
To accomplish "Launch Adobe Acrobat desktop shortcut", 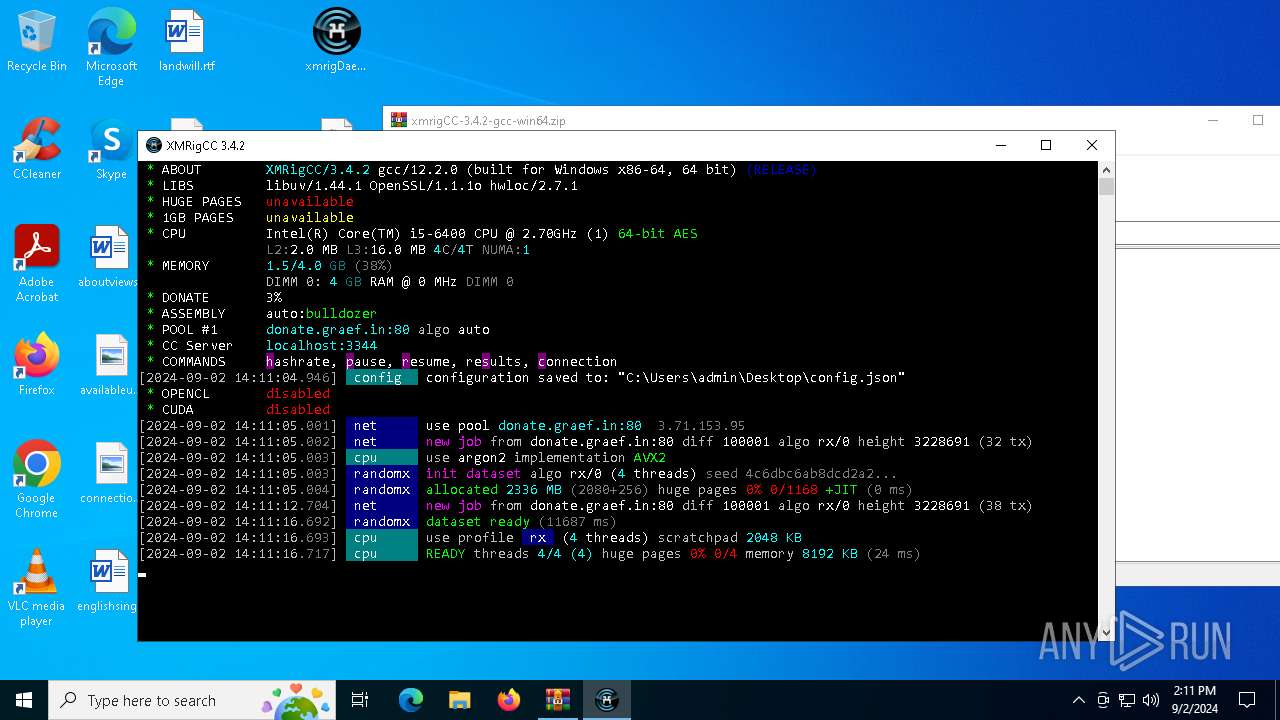I will [37, 264].
